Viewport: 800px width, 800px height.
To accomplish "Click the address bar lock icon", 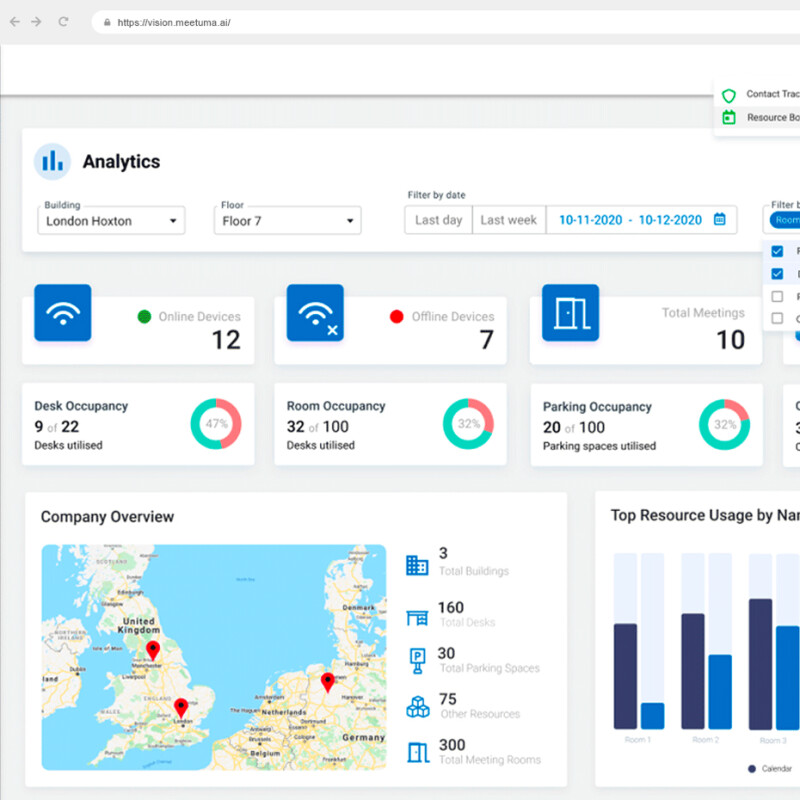I will pos(107,22).
